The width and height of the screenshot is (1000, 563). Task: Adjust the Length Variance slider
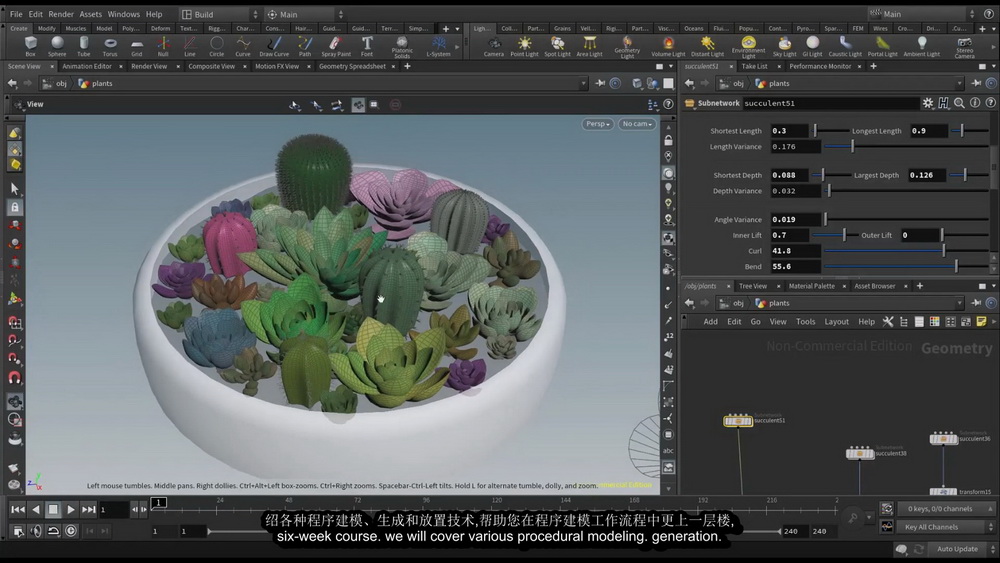click(906, 147)
